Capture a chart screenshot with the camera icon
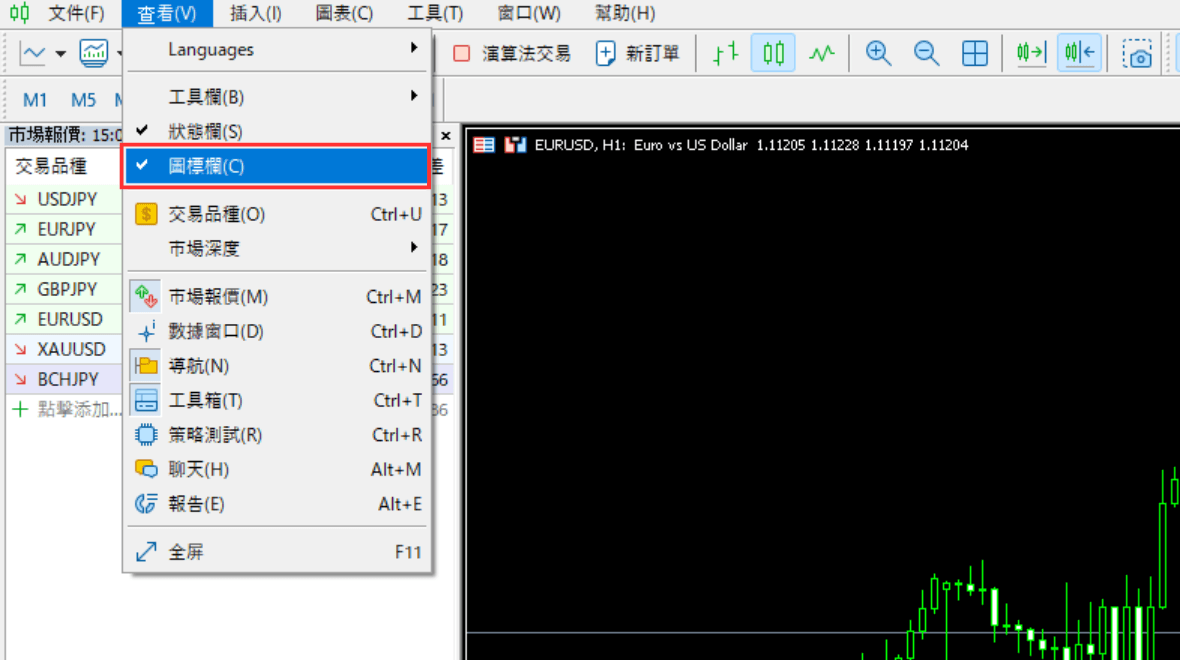The width and height of the screenshot is (1180, 660). point(1138,53)
